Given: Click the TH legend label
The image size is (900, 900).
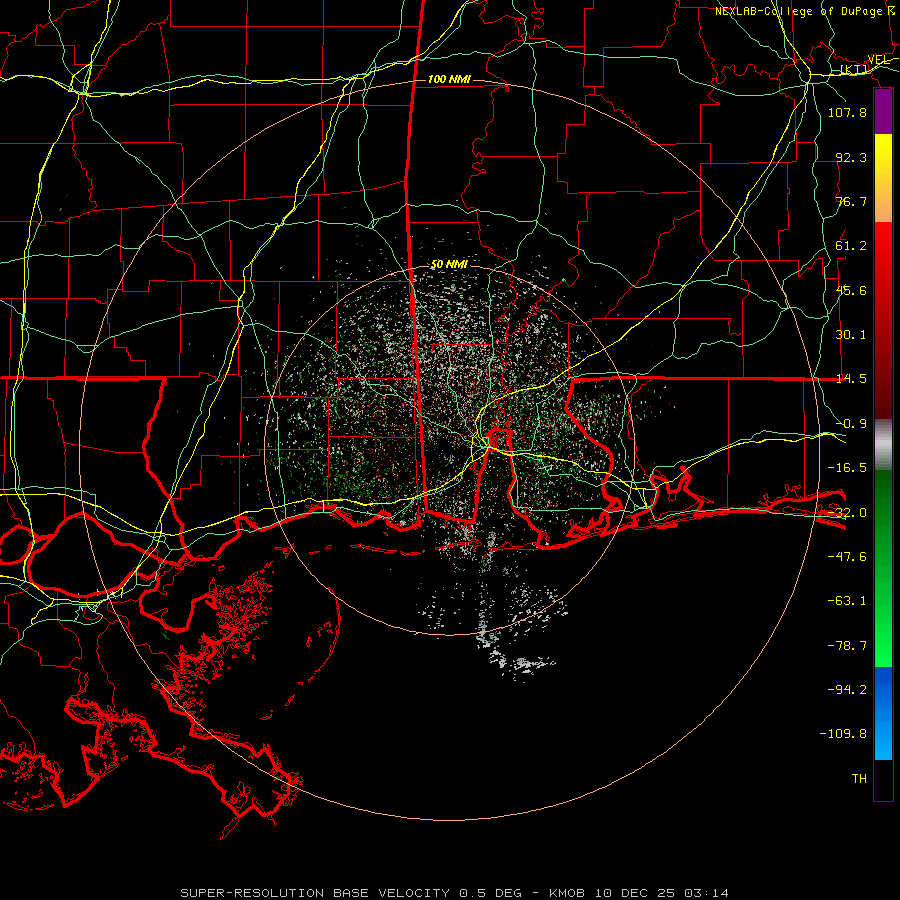Looking at the screenshot, I should pos(859,779).
